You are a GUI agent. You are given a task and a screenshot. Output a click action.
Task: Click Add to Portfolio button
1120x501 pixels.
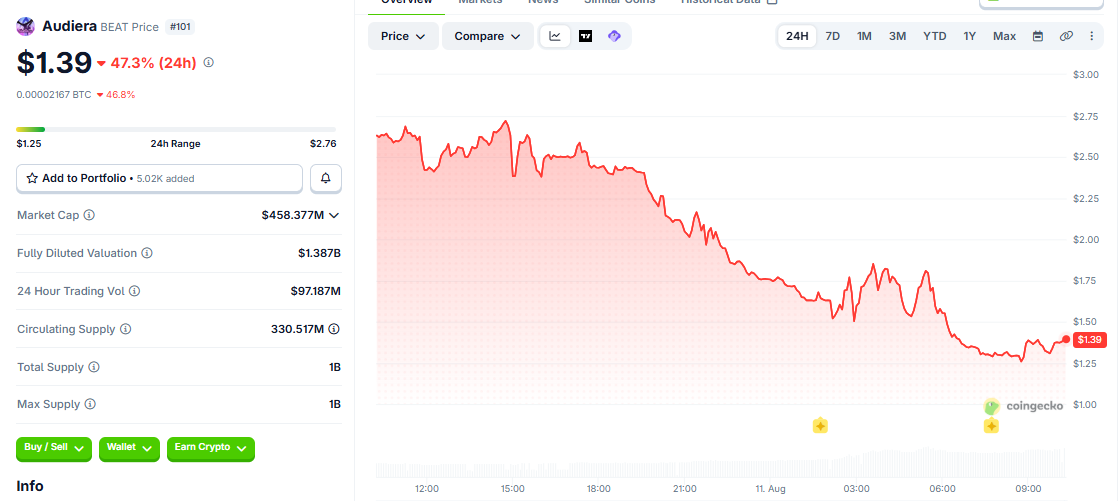coord(159,178)
